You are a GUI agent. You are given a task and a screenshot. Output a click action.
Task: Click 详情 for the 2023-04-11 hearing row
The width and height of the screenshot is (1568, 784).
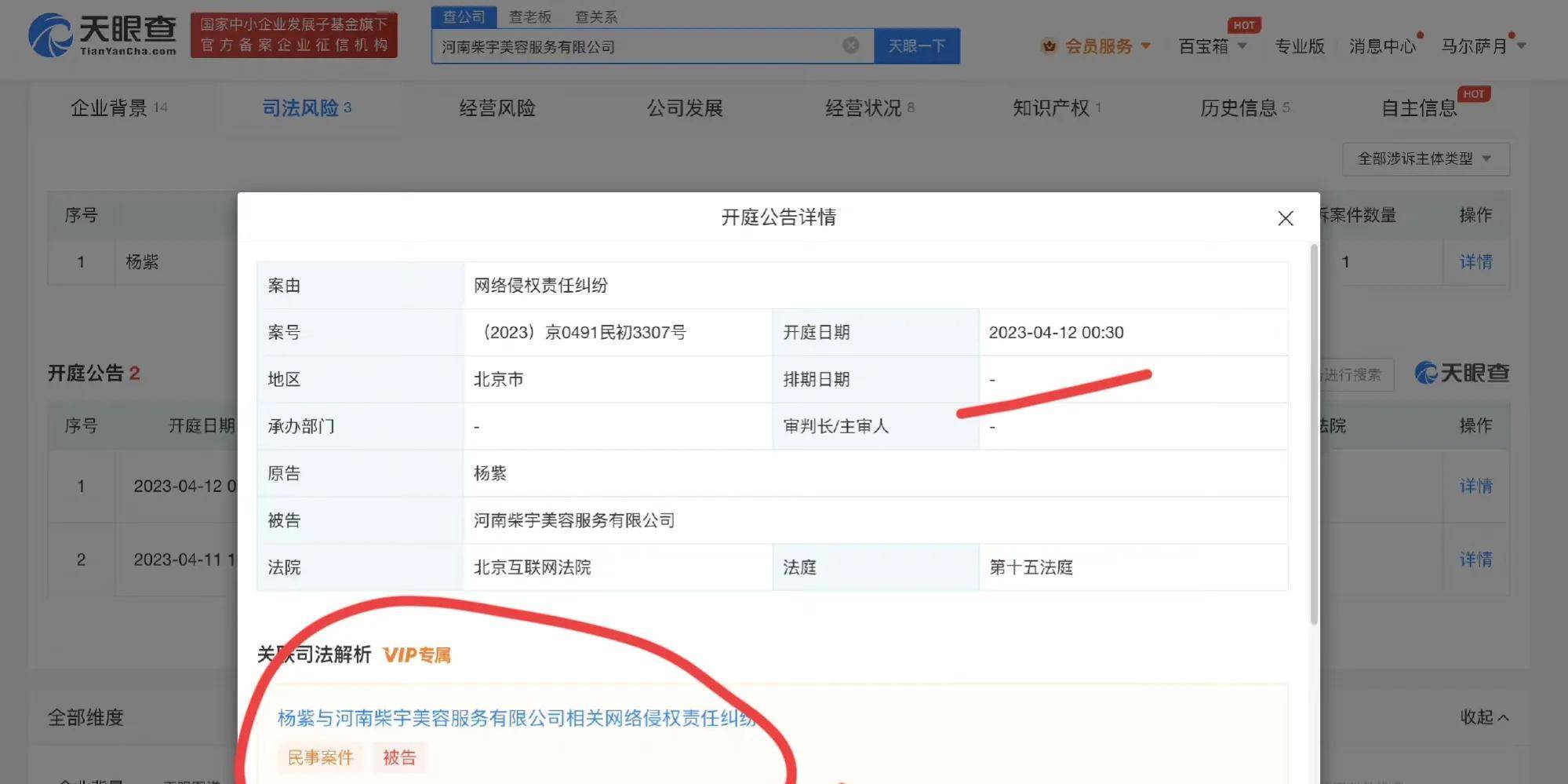coord(1475,560)
